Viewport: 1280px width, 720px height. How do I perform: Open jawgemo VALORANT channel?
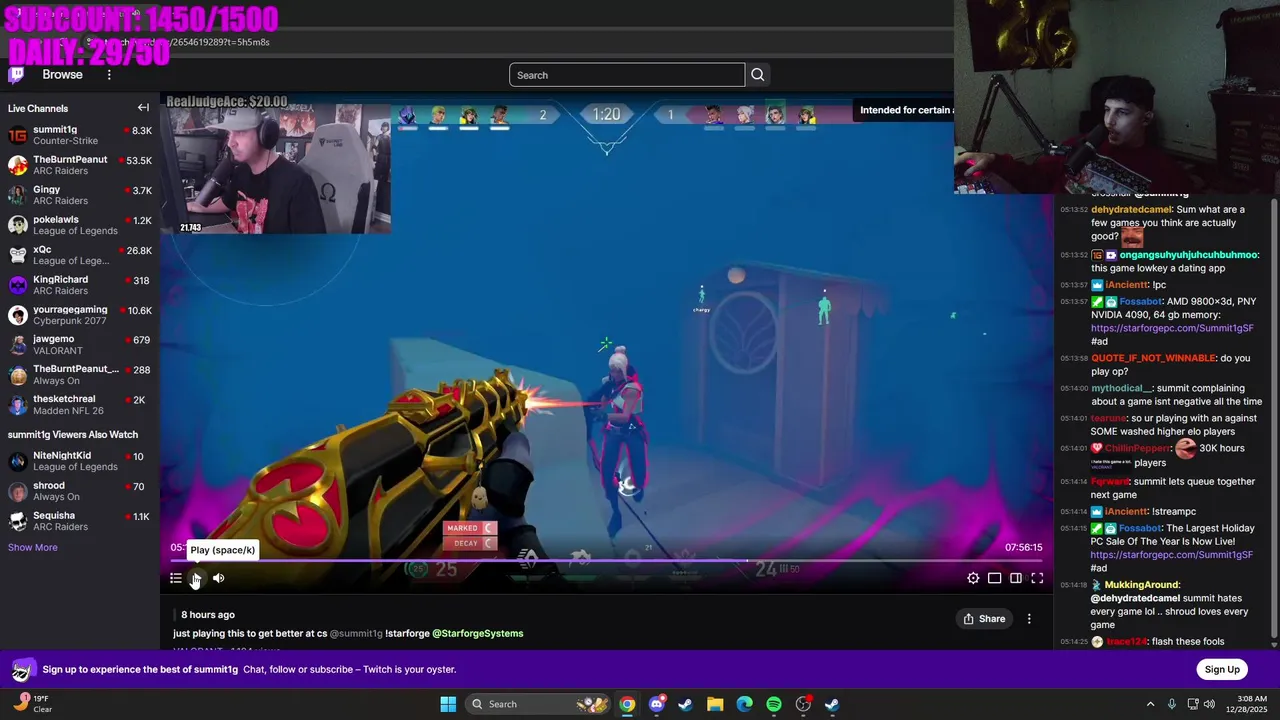click(x=80, y=345)
